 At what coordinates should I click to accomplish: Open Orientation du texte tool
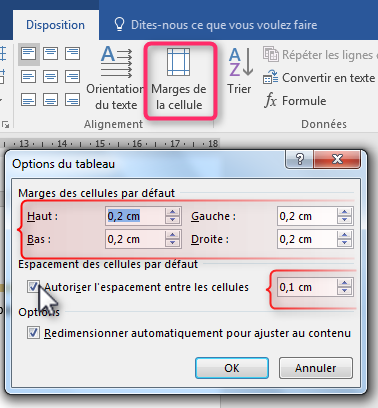point(116,78)
